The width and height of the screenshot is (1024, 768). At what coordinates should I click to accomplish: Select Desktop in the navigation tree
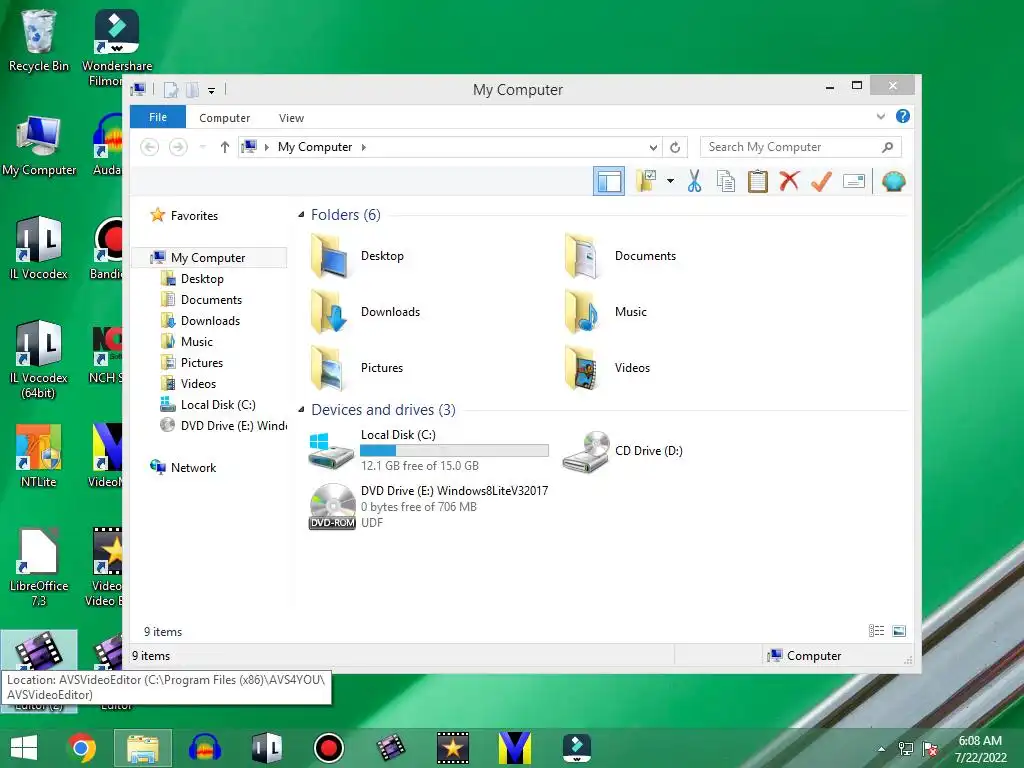[202, 279]
